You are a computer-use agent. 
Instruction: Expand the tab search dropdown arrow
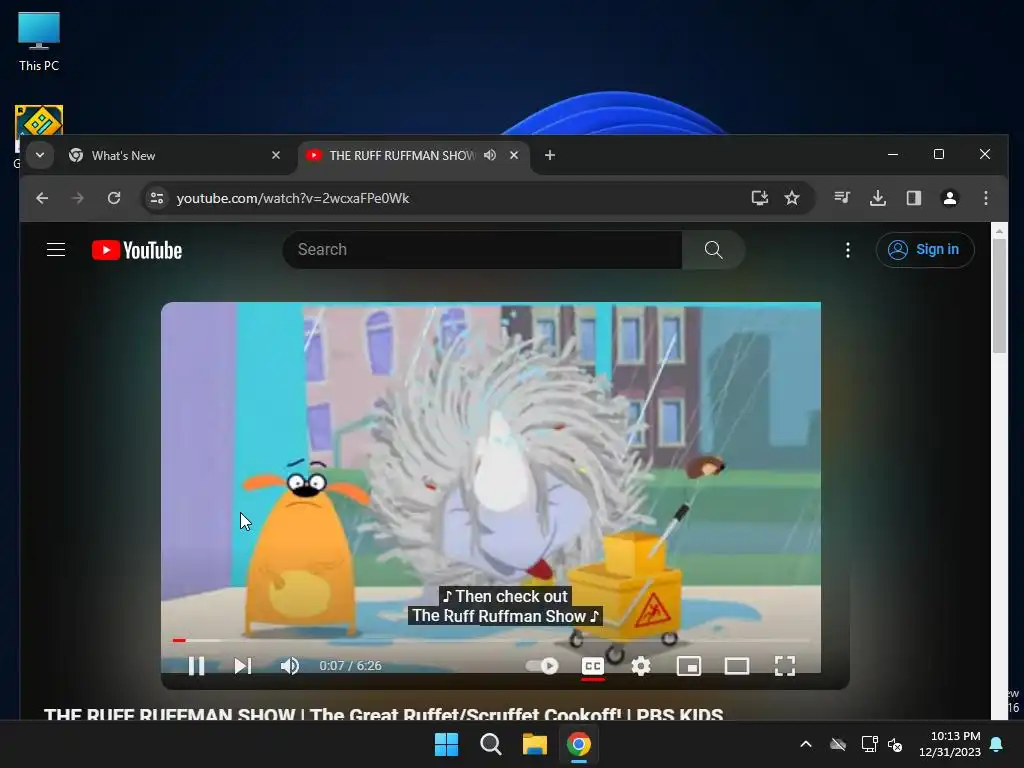coord(40,155)
